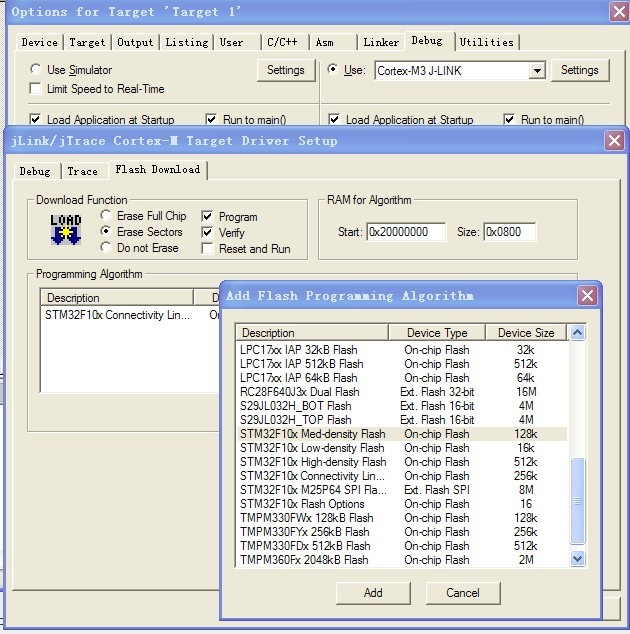Sort by Device Size column header

(x=526, y=333)
